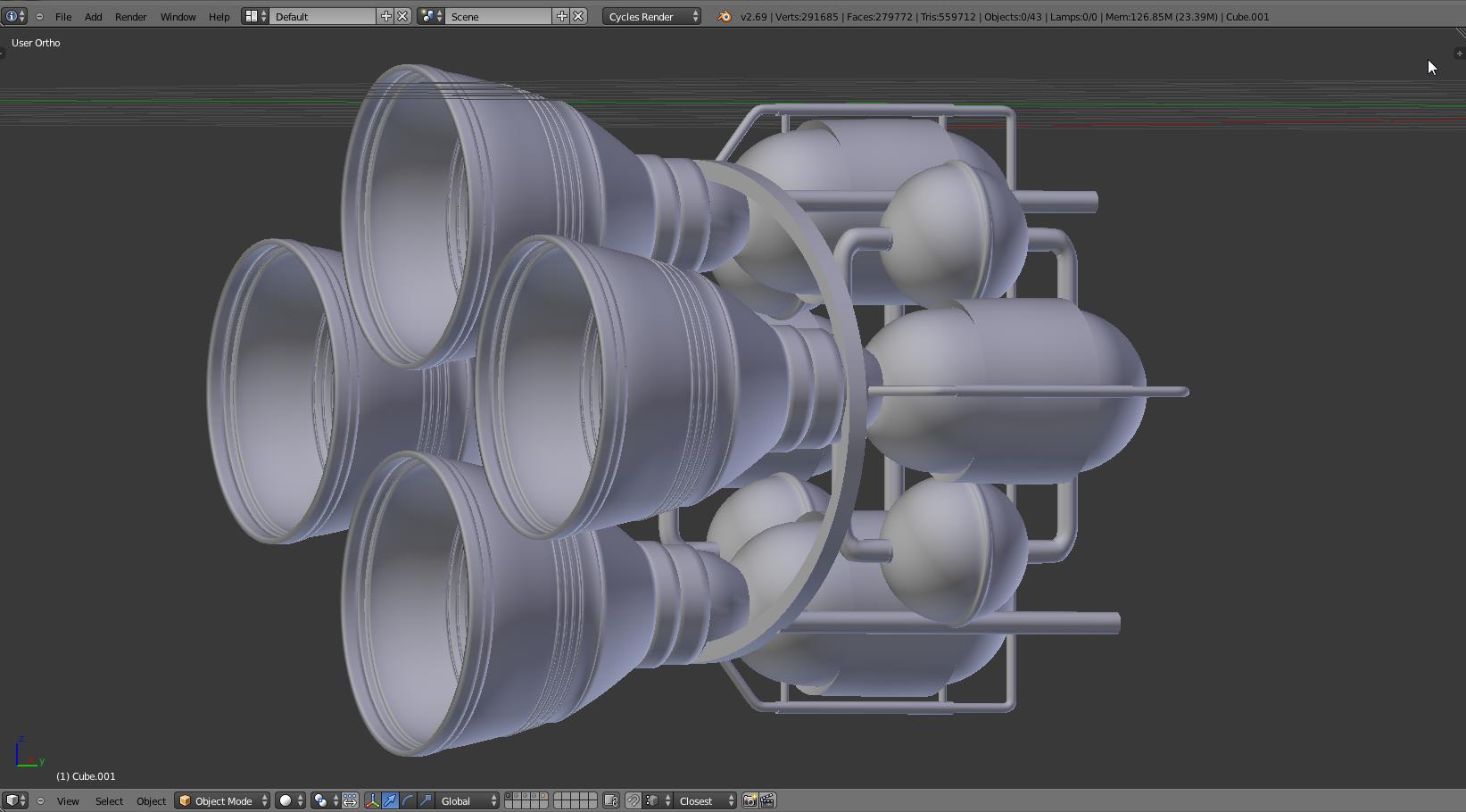Screen dimensions: 1466x812
Task: Add a new screen layout with plus button
Action: click(385, 16)
